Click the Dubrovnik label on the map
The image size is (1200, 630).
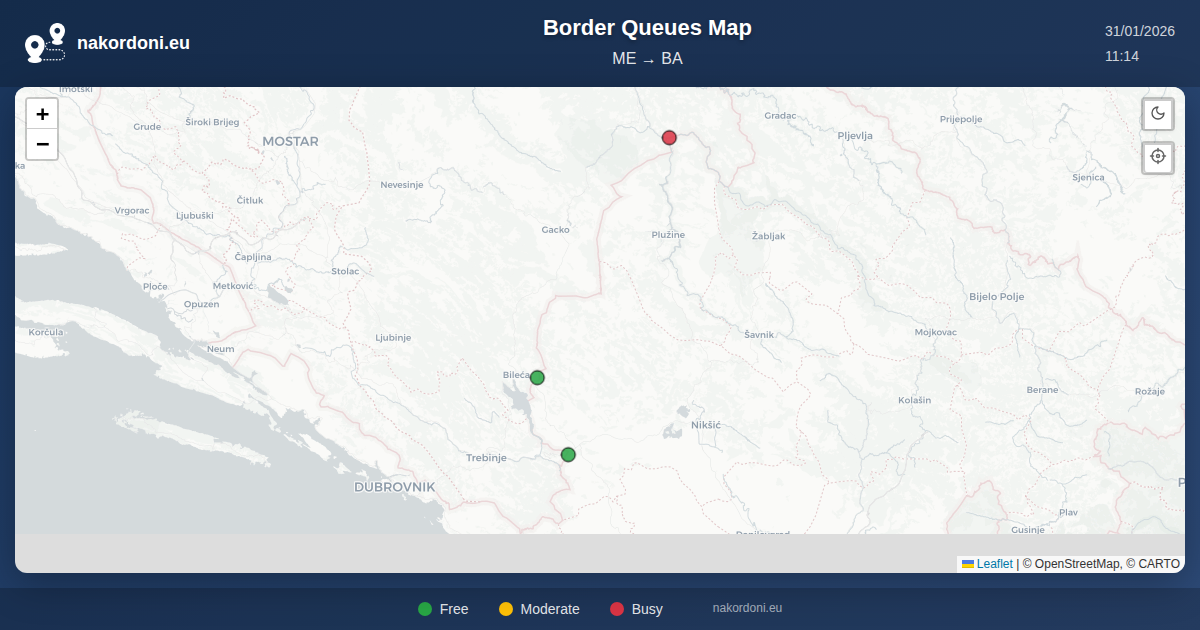coord(394,487)
